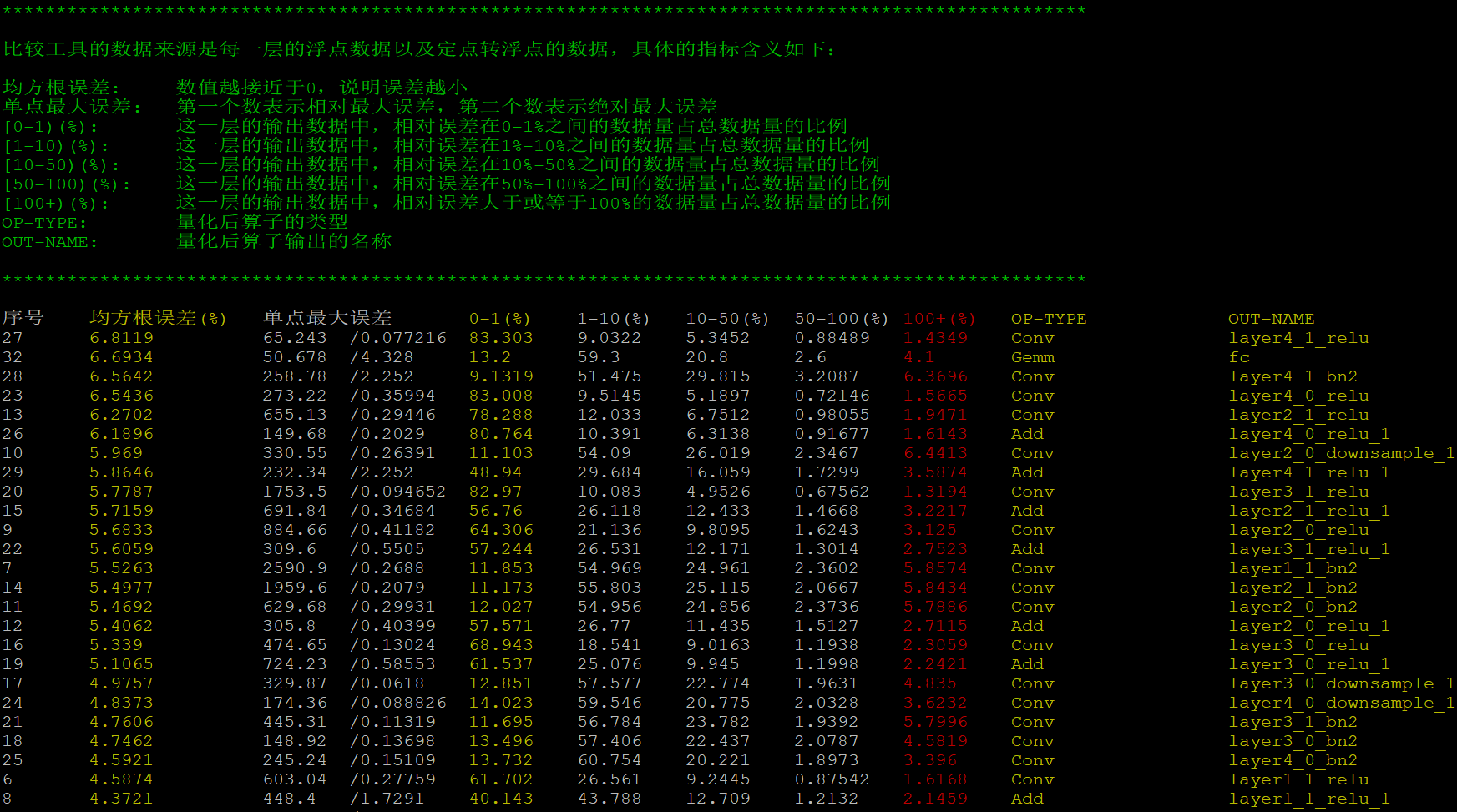Viewport: 1457px width, 812px height.
Task: Click the red 6.4413 value
Action: tap(936, 453)
